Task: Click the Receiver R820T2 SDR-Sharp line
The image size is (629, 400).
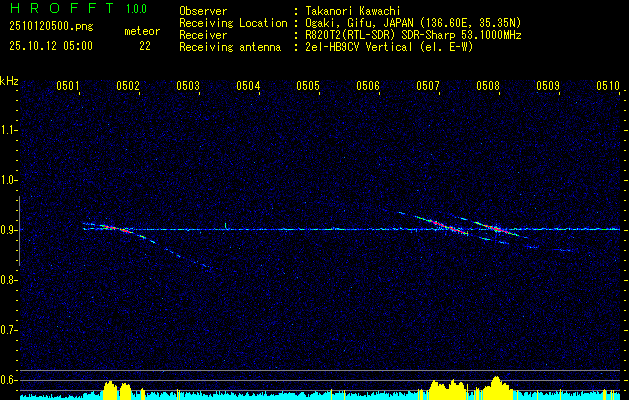Action: 413,35
